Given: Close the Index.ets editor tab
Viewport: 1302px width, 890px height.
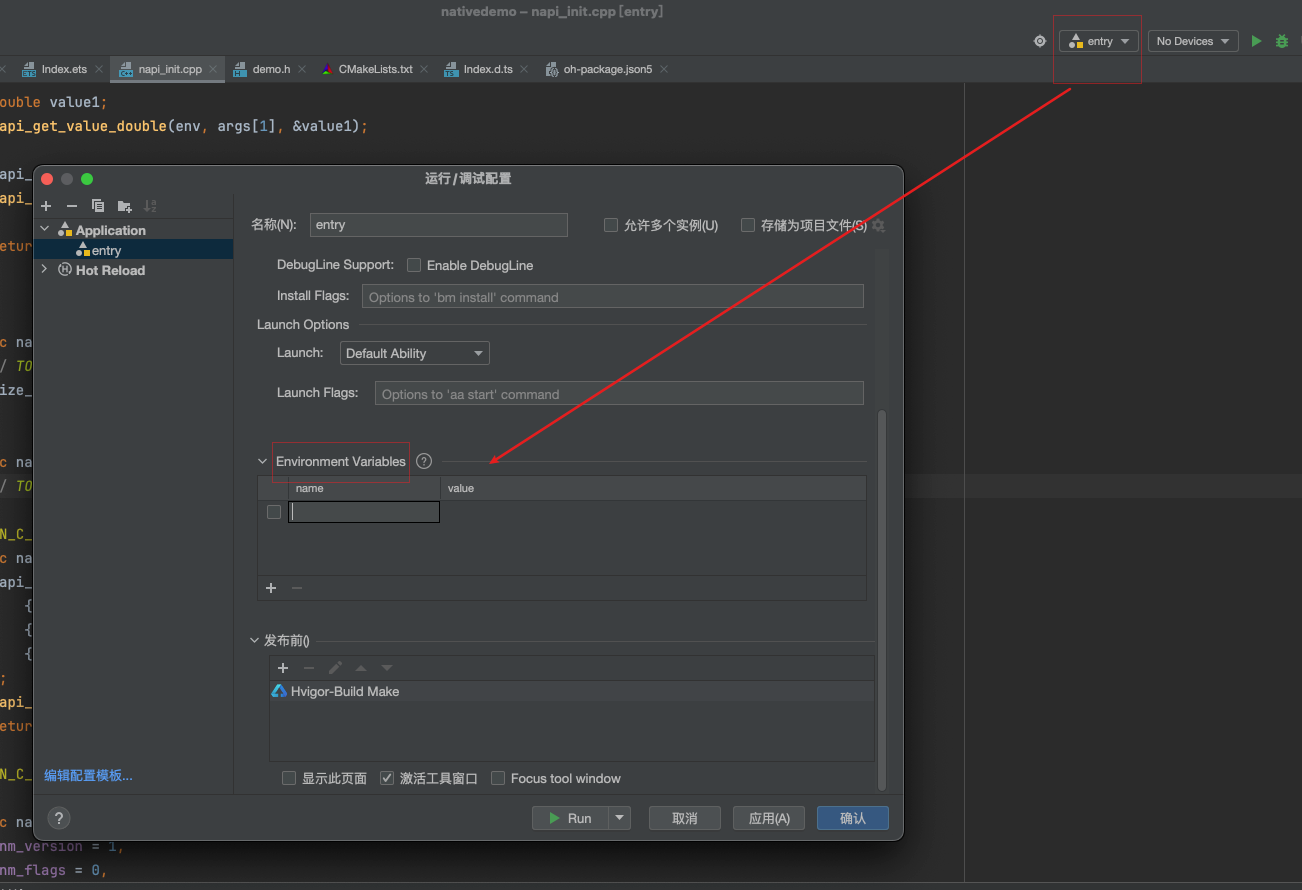Looking at the screenshot, I should click(99, 69).
